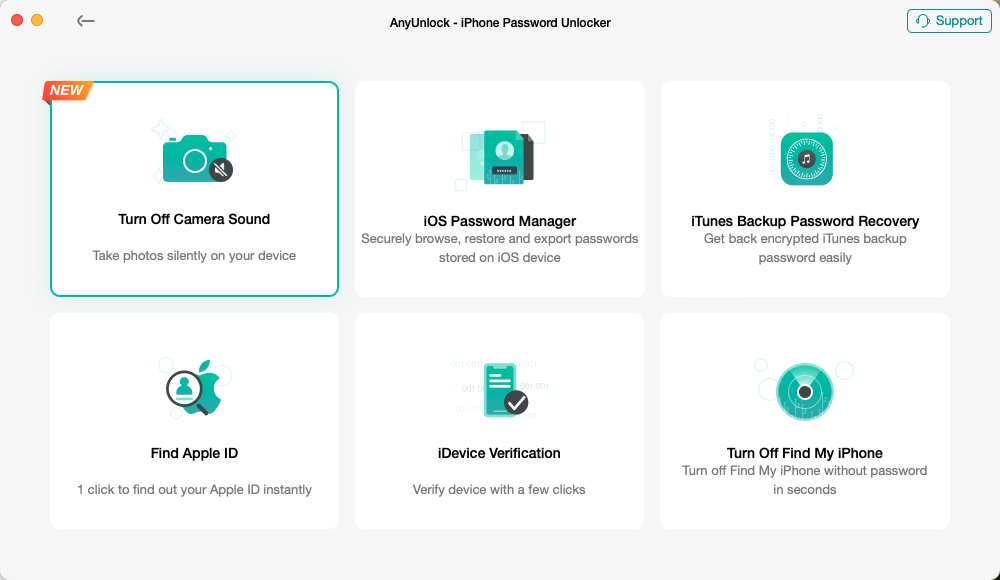The height and width of the screenshot is (580, 1000).
Task: Click the Find My iPhone radar icon
Action: [805, 392]
